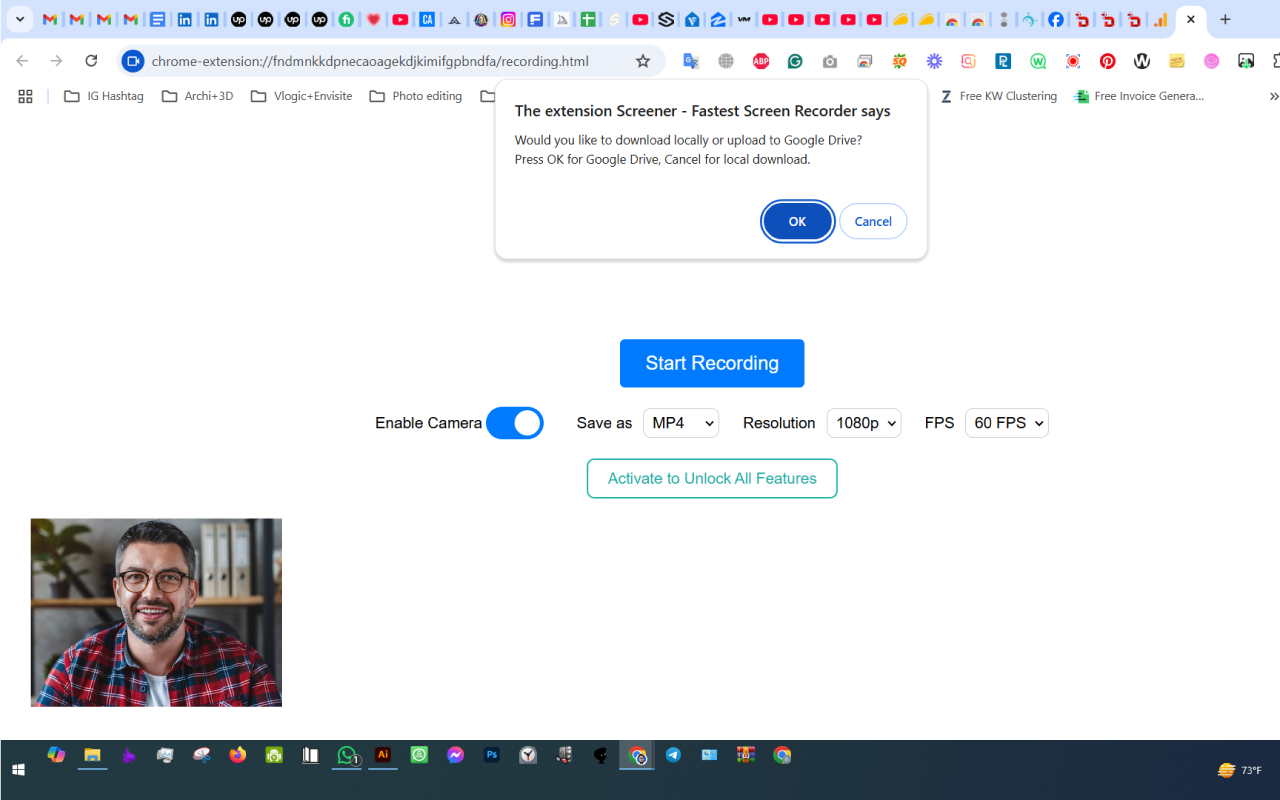Open the camera screenshot extension icon

[x=830, y=61]
